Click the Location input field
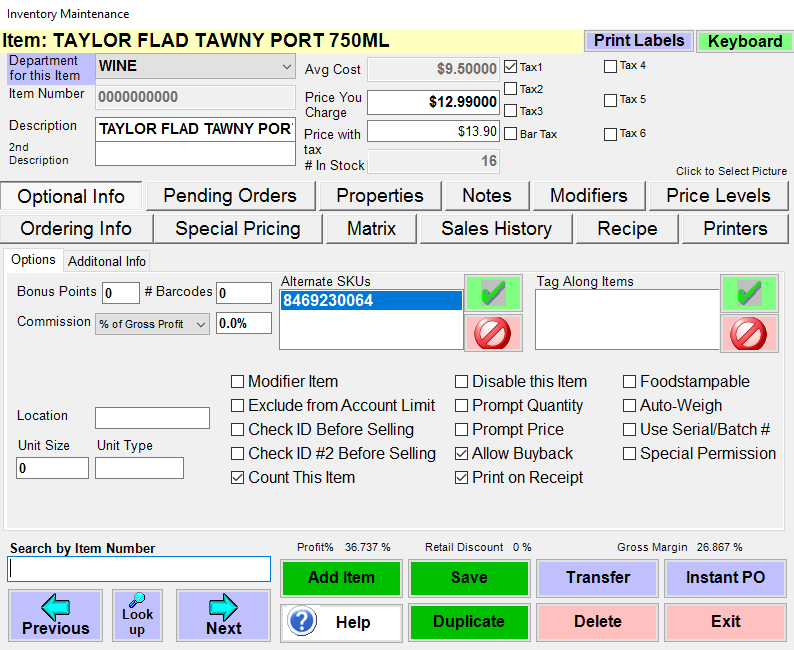The width and height of the screenshot is (794, 650). 152,418
